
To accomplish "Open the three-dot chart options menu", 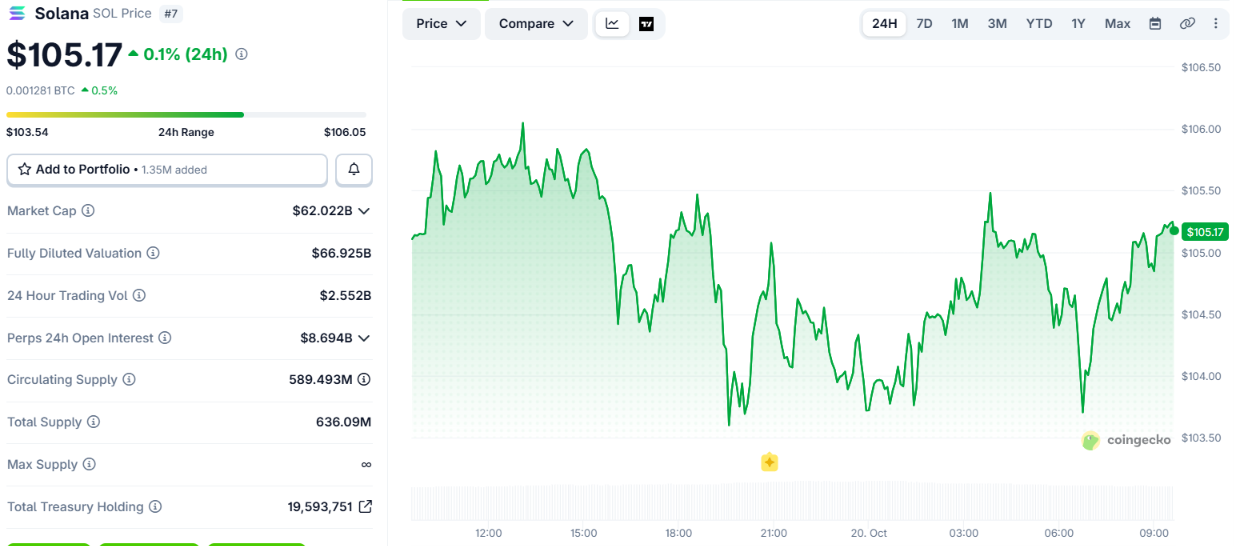I will click(x=1216, y=23).
